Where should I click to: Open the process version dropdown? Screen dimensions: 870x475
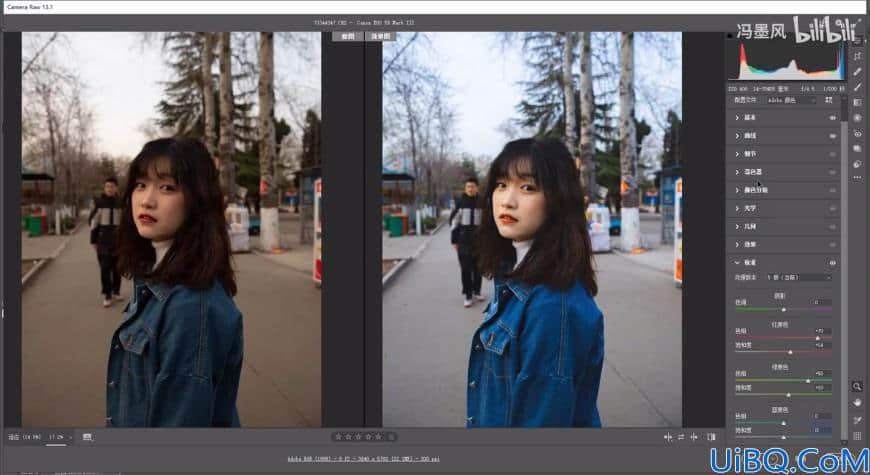(x=799, y=277)
